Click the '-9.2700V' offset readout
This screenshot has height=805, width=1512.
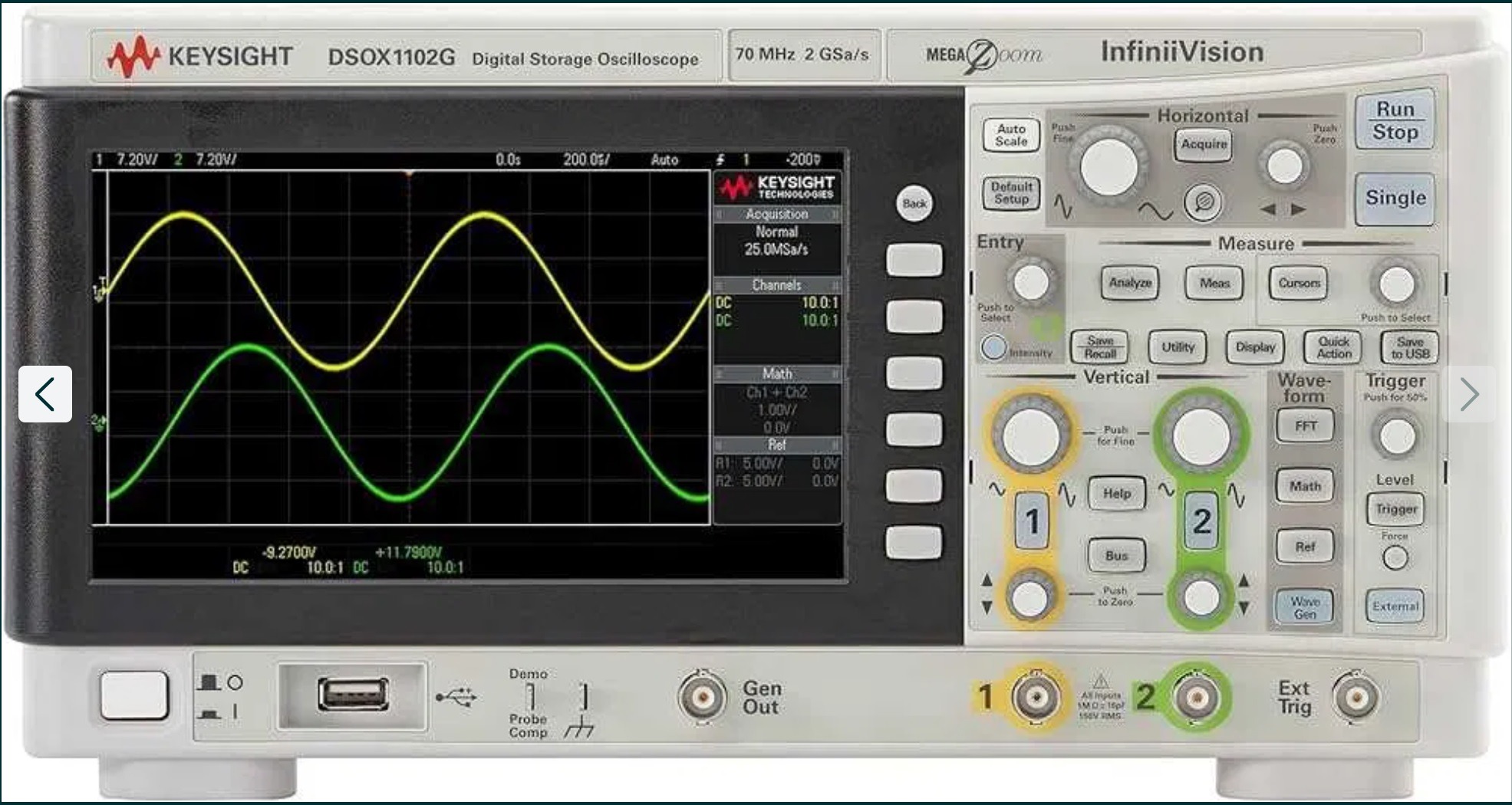coord(289,552)
